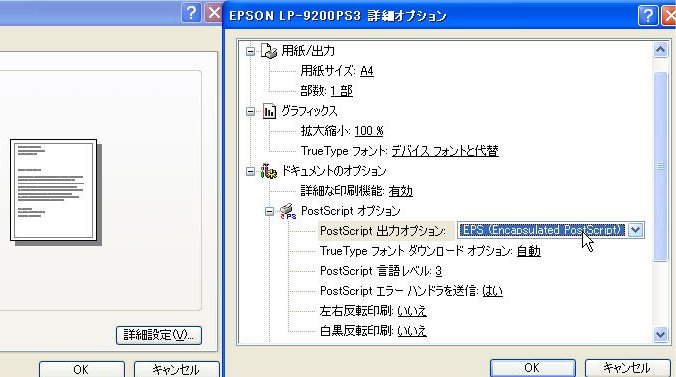Viewport: 676px width, 377px height.
Task: Select the 白黒反転印刷 label
Action: [x=356, y=331]
